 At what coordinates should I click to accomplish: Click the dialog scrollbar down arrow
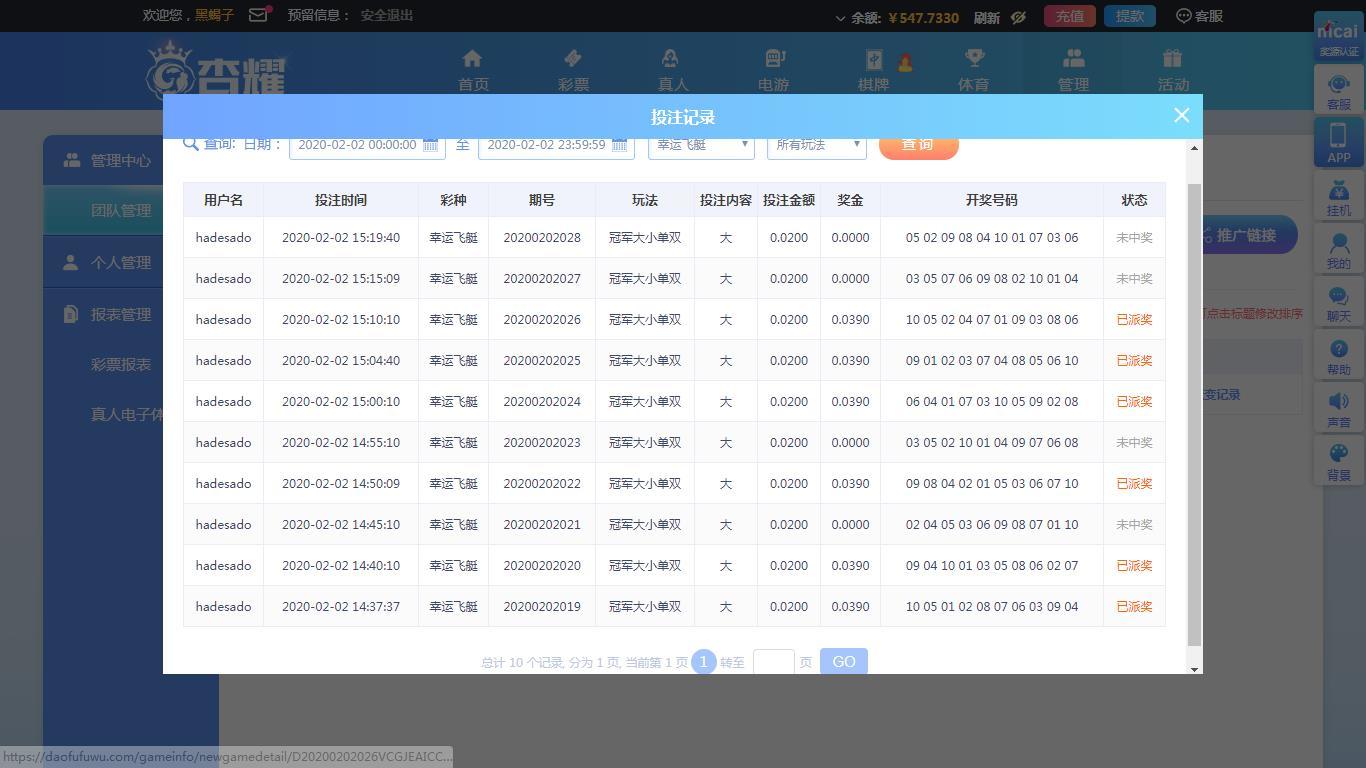[1193, 668]
